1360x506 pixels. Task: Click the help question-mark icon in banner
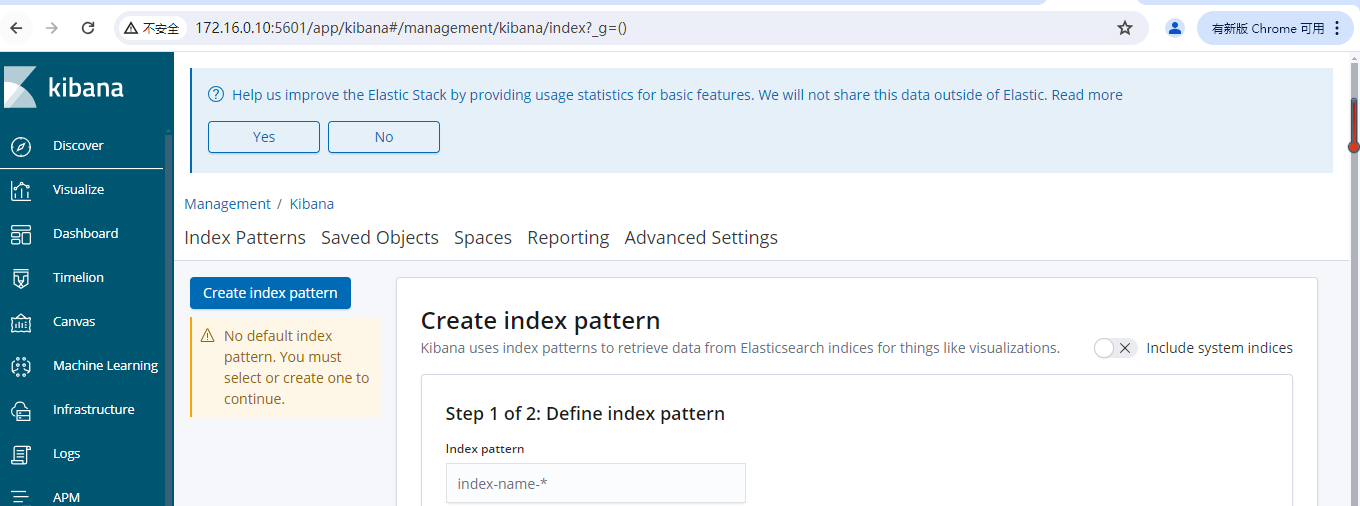click(x=216, y=95)
